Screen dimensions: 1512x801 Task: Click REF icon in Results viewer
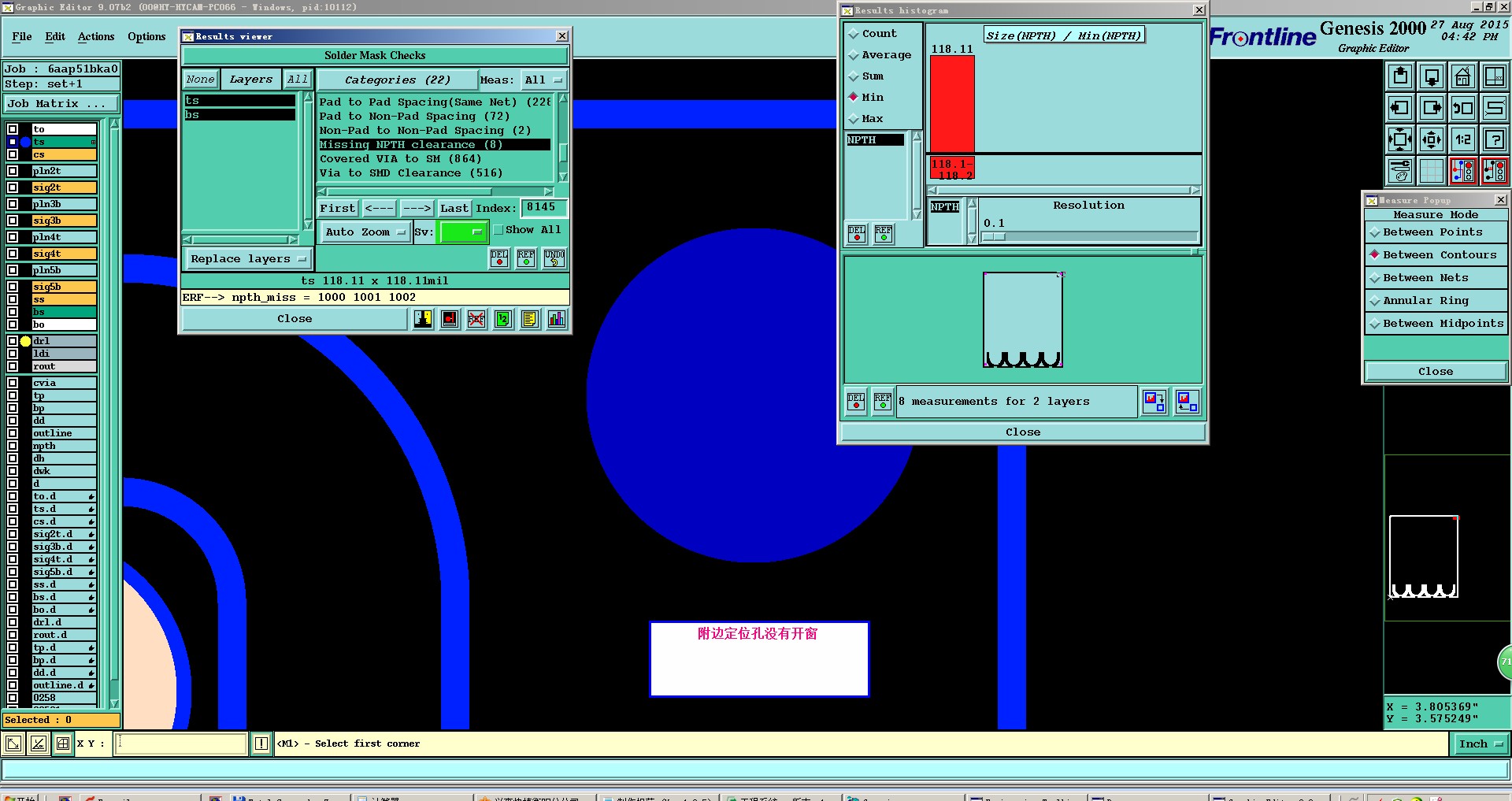point(526,258)
